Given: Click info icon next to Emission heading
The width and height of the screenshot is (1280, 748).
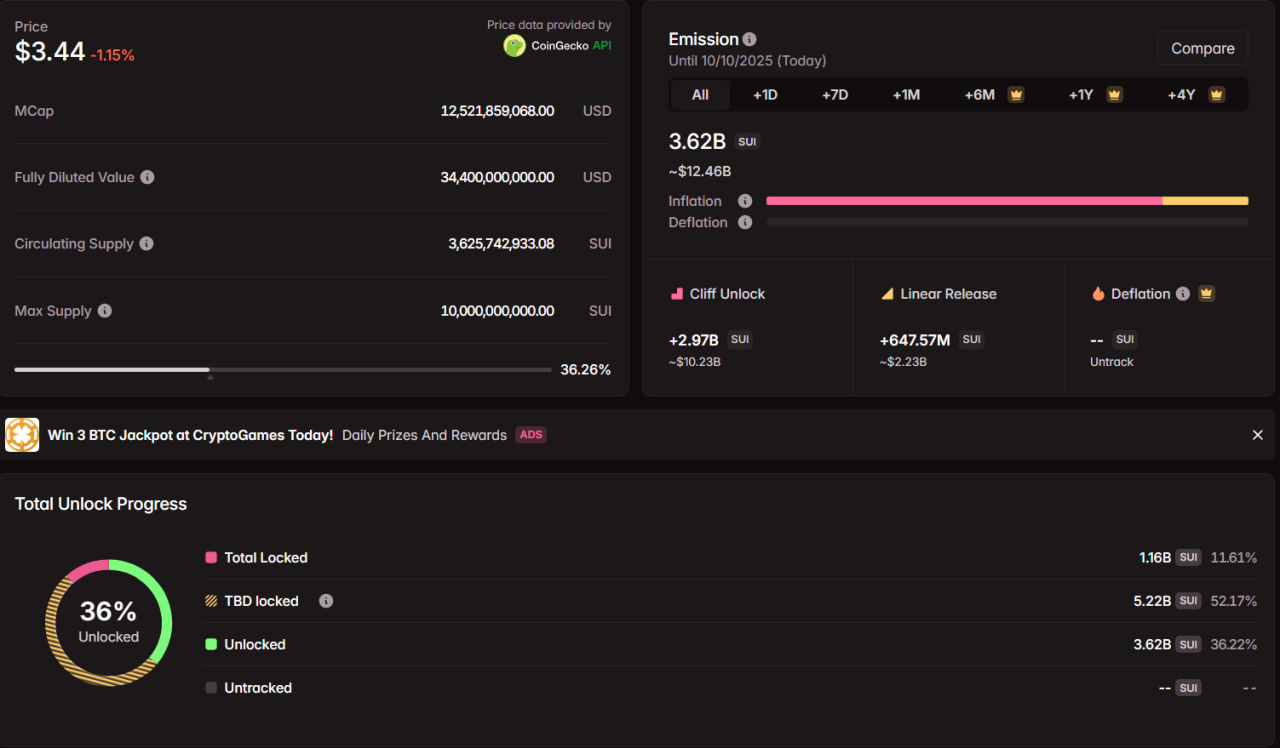Looking at the screenshot, I should (x=750, y=39).
